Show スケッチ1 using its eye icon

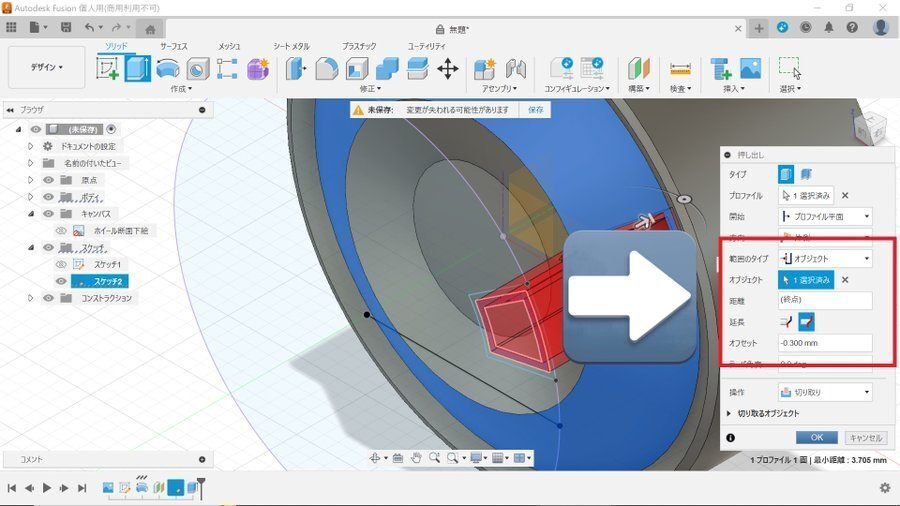(61, 264)
